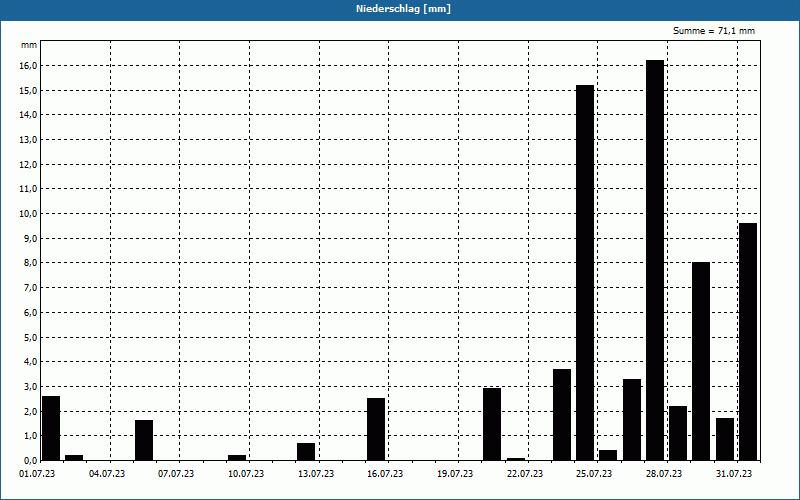Click the 25.07.23 date label
800x500 pixels.
[x=594, y=474]
